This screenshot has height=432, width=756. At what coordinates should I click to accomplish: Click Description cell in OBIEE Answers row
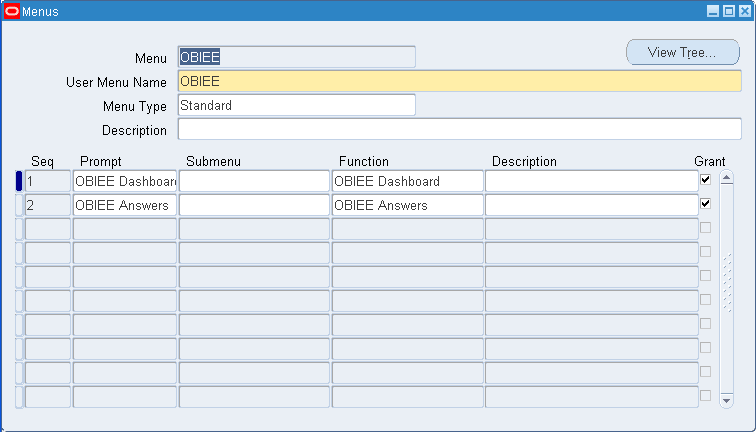click(x=592, y=205)
